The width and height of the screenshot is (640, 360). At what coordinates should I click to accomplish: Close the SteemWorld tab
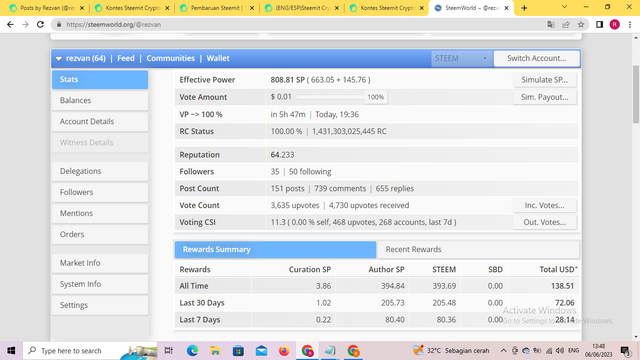click(506, 8)
